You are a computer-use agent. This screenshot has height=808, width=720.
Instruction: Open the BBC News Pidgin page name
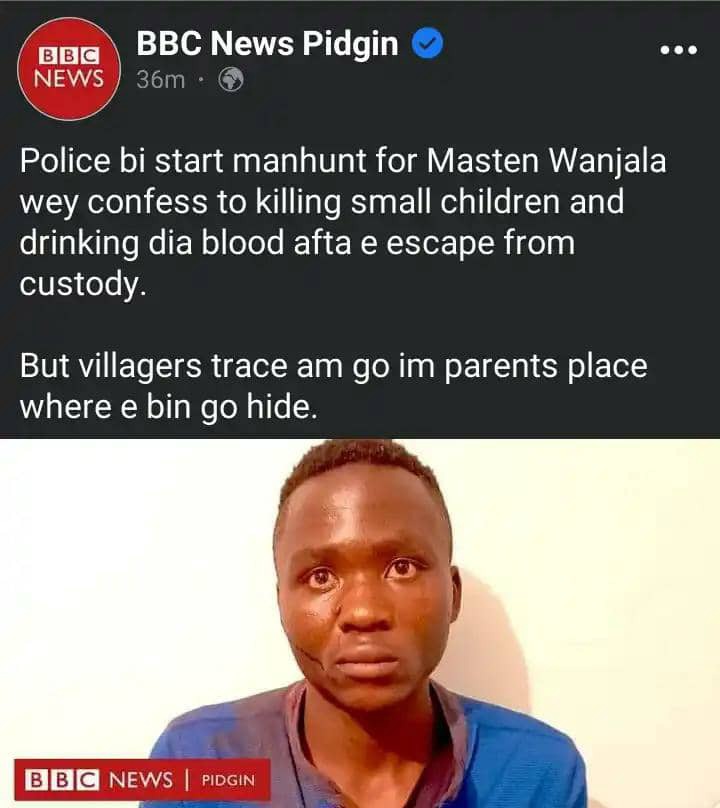267,43
